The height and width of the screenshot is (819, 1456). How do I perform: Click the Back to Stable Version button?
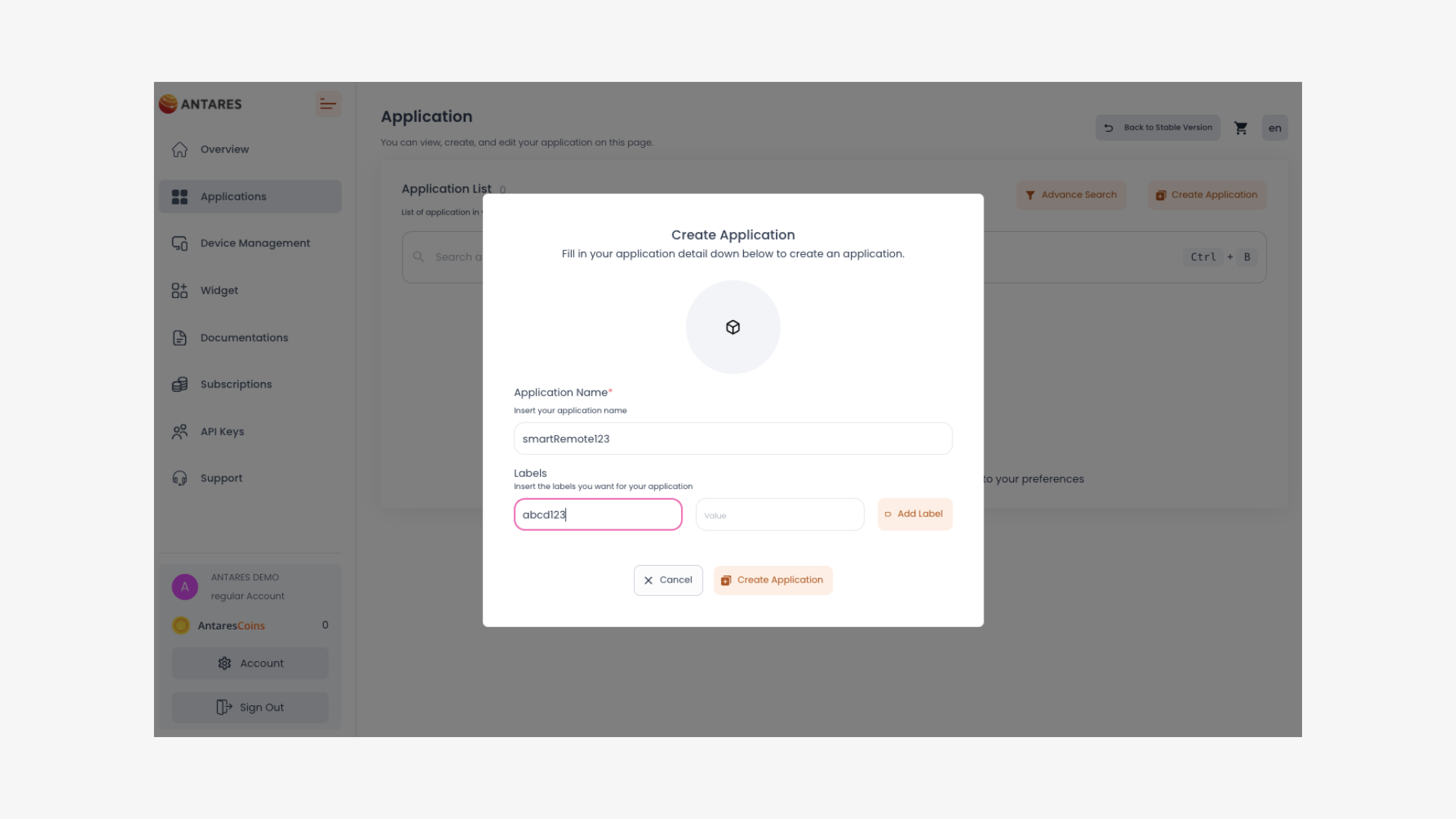pos(1158,128)
